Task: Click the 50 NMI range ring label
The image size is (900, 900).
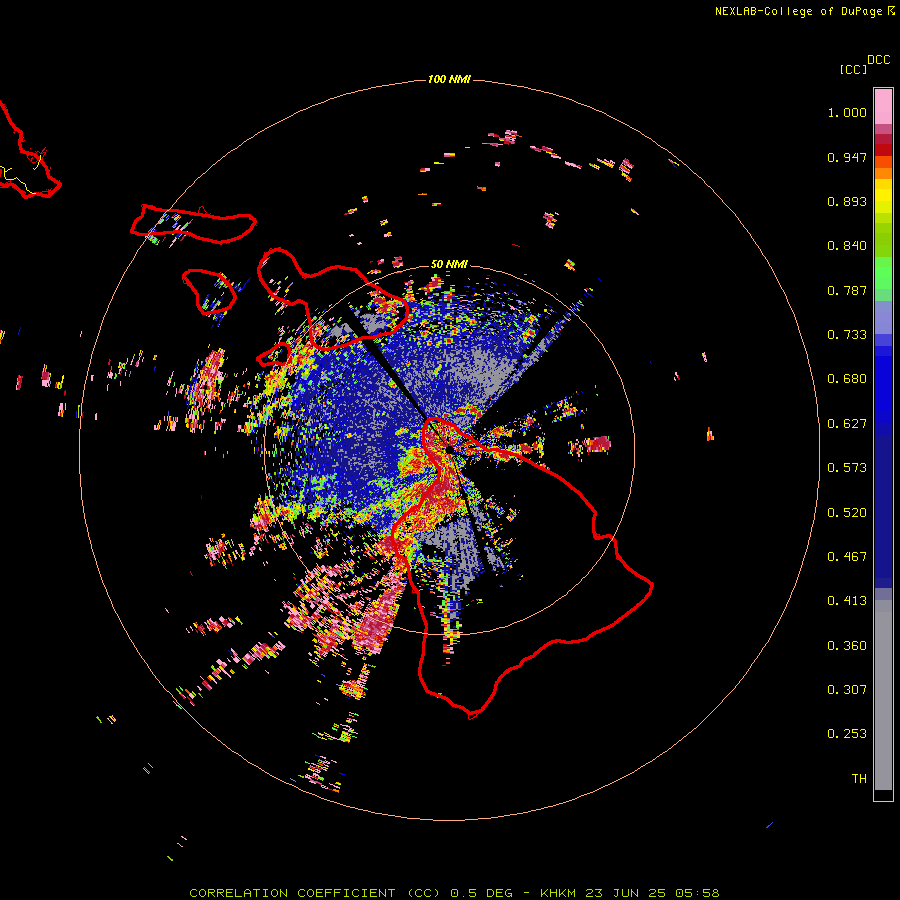Action: coord(449,264)
